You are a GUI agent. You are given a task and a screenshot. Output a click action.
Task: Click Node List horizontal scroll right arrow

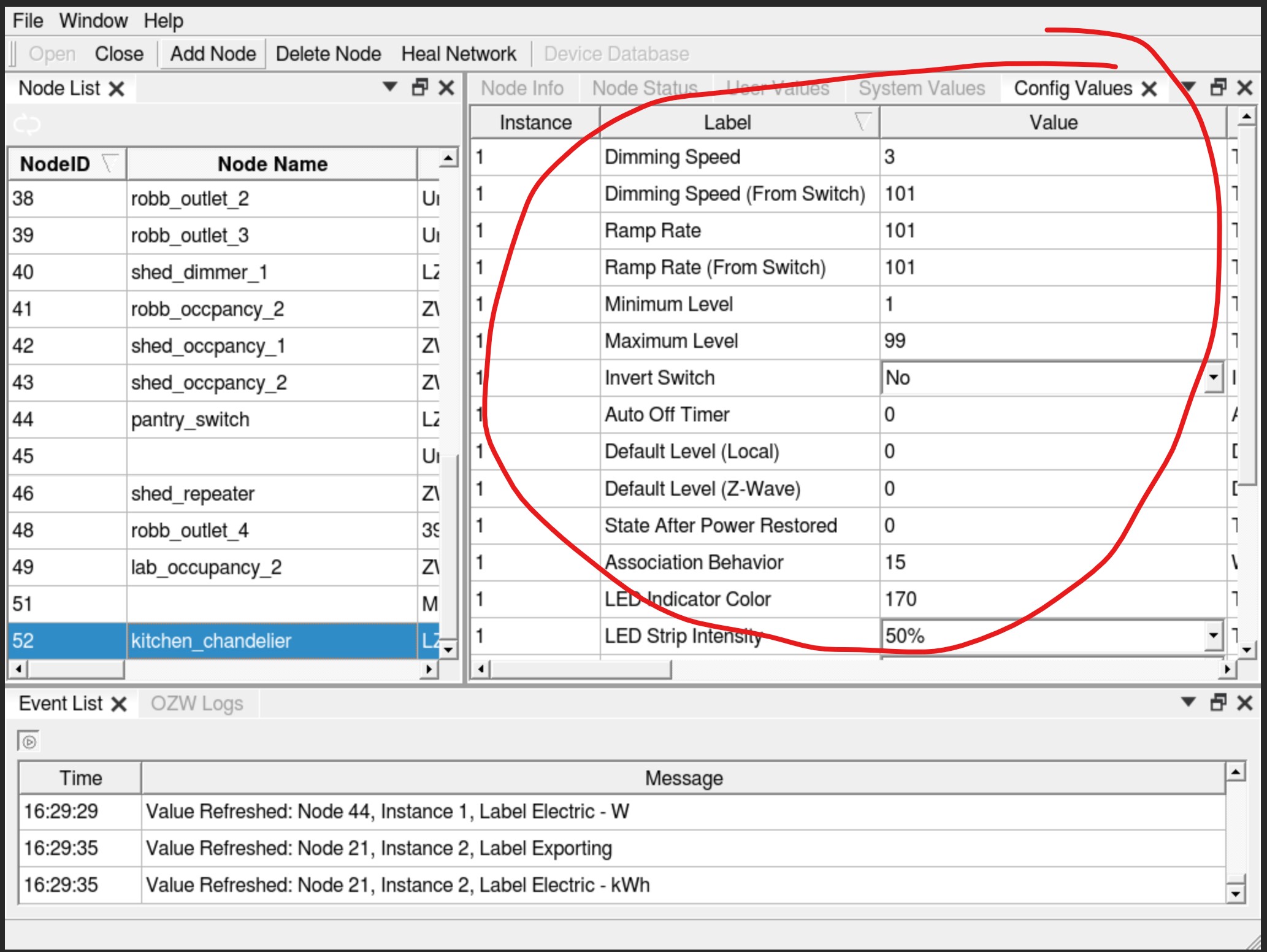pyautogui.click(x=429, y=669)
